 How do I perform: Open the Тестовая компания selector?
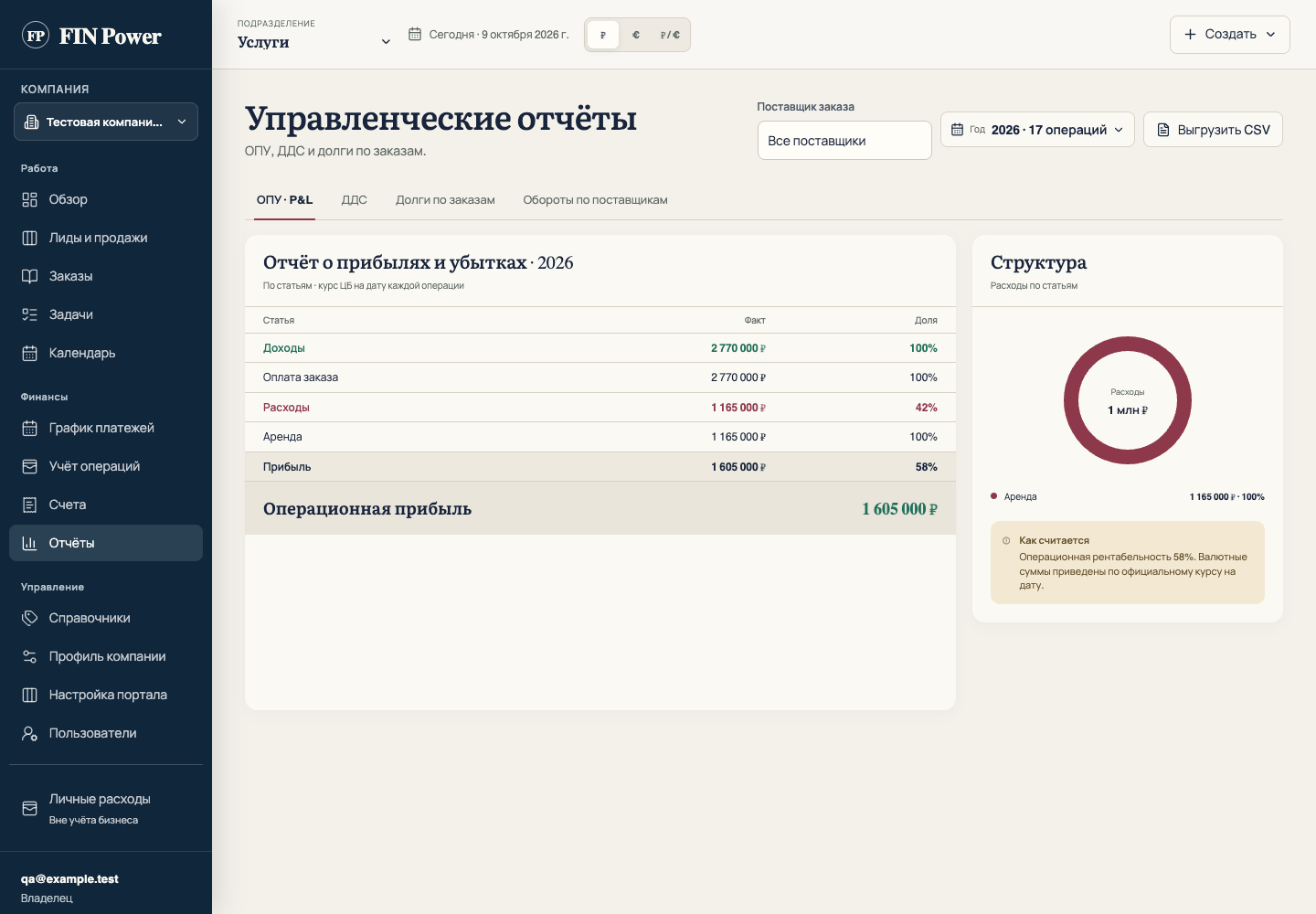[106, 122]
